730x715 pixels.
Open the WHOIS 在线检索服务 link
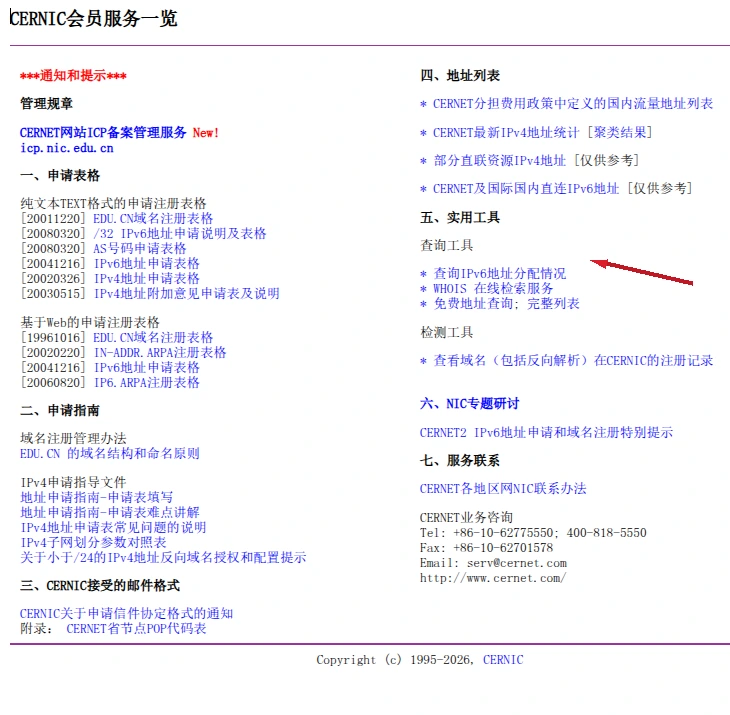coord(493,289)
